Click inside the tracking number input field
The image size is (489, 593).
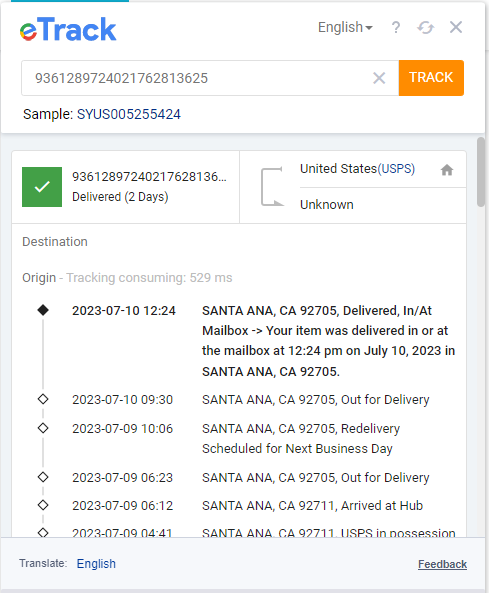(x=197, y=78)
